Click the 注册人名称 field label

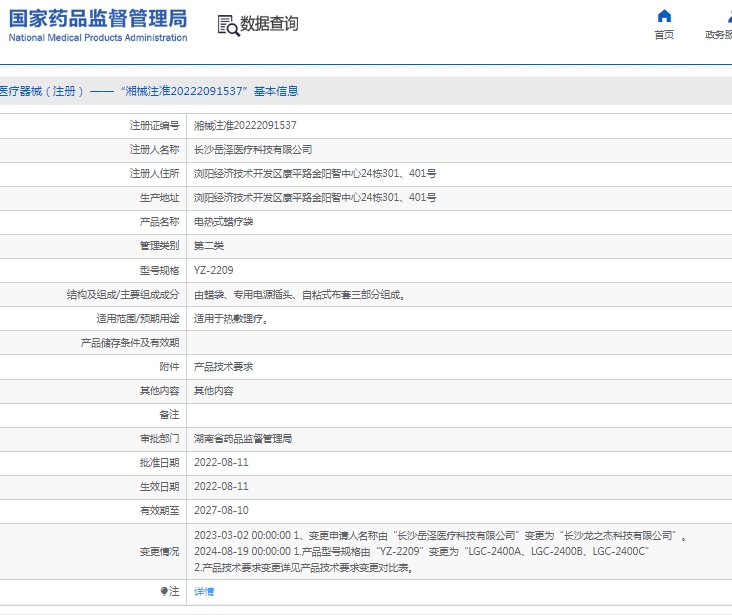tap(155, 149)
